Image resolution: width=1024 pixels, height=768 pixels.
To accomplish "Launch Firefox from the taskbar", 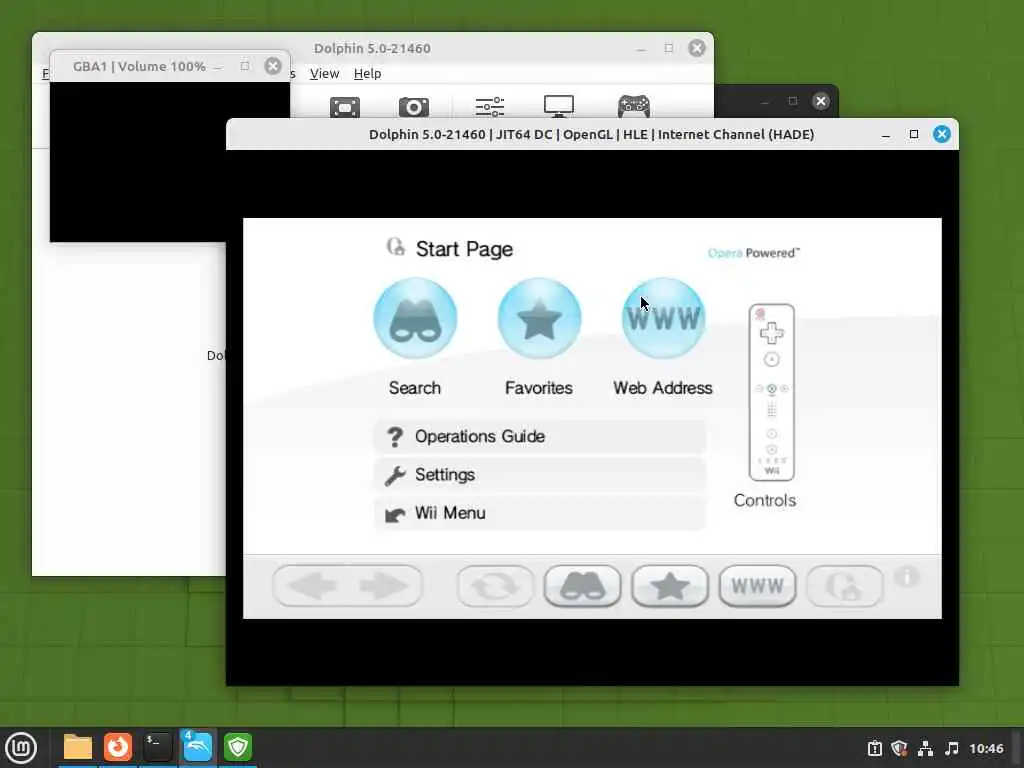I will [118, 747].
